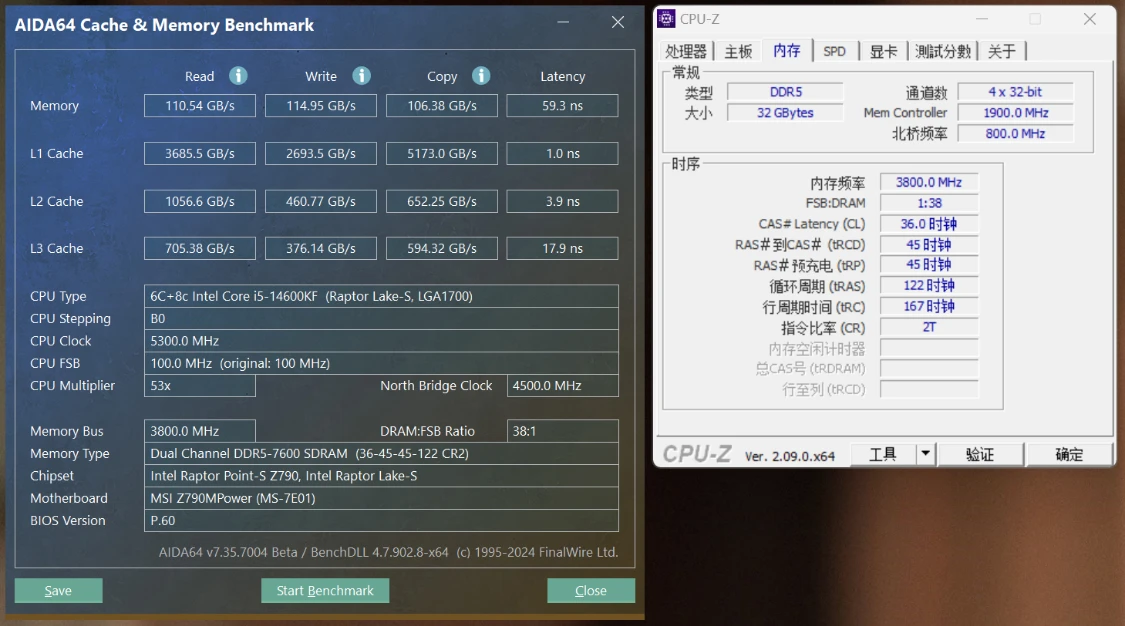Click Chipset field Intel Raptor Point-S Z790
The image size is (1125, 626).
[381, 475]
